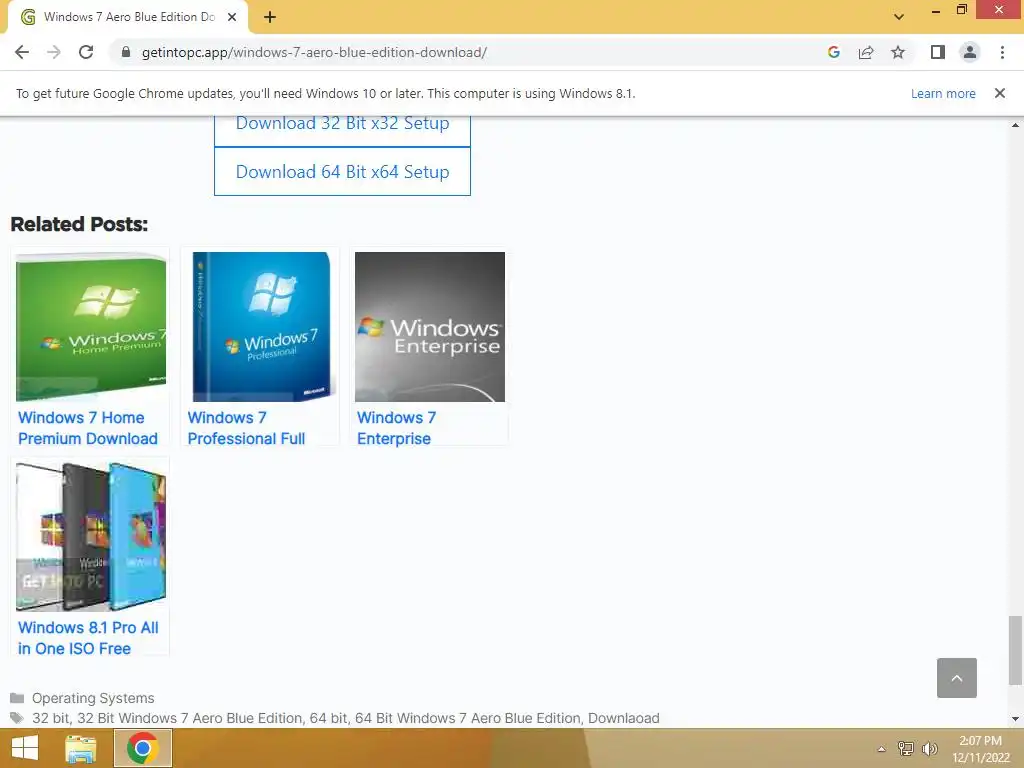The image size is (1024, 768).
Task: Click the page scrollbar up arrow
Action: (1015, 125)
